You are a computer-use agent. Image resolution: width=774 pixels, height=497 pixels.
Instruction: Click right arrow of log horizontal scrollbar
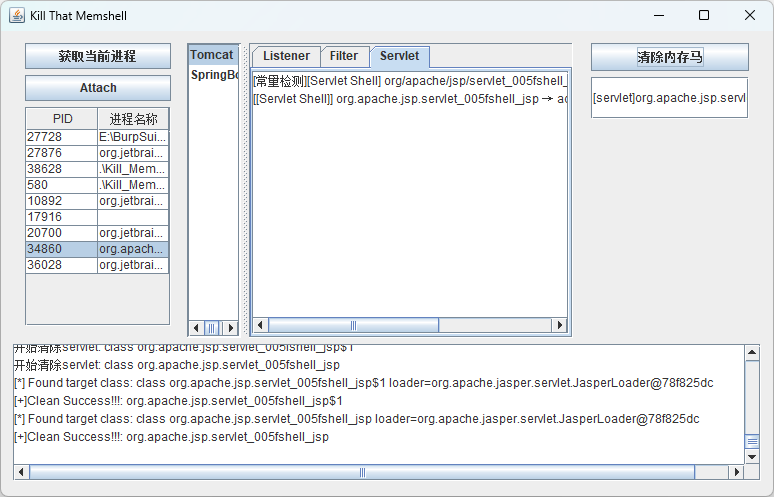(736, 472)
